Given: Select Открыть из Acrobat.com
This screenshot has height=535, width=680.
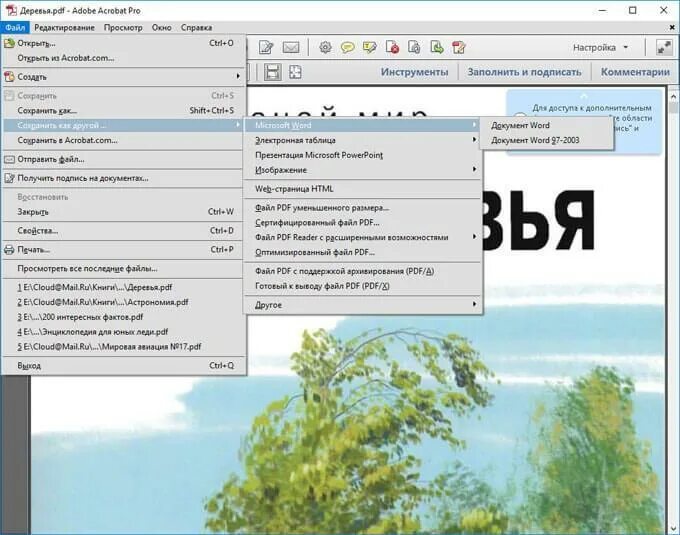Looking at the screenshot, I should click(124, 58).
